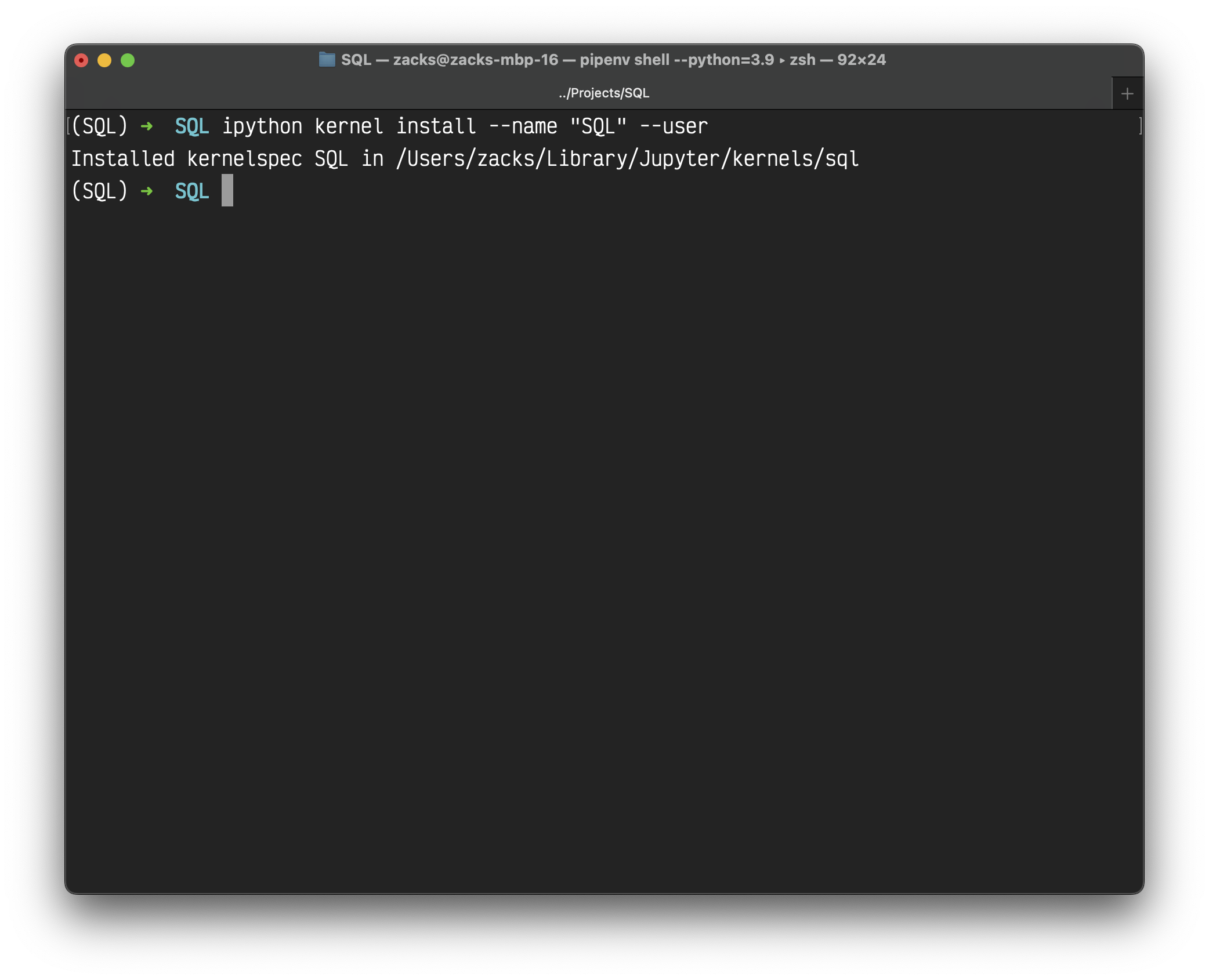Click the cyan SQL directory on last prompt
The height and width of the screenshot is (980, 1209).
click(192, 191)
